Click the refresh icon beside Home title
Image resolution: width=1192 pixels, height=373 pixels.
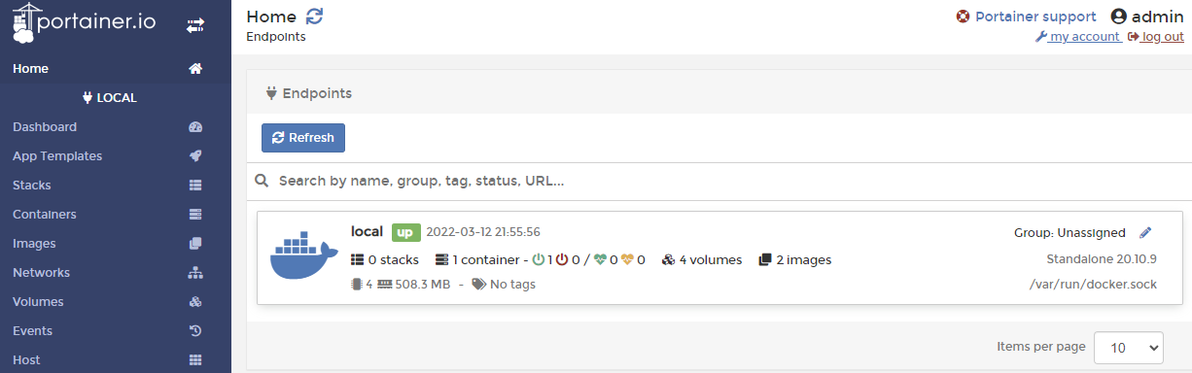click(314, 16)
